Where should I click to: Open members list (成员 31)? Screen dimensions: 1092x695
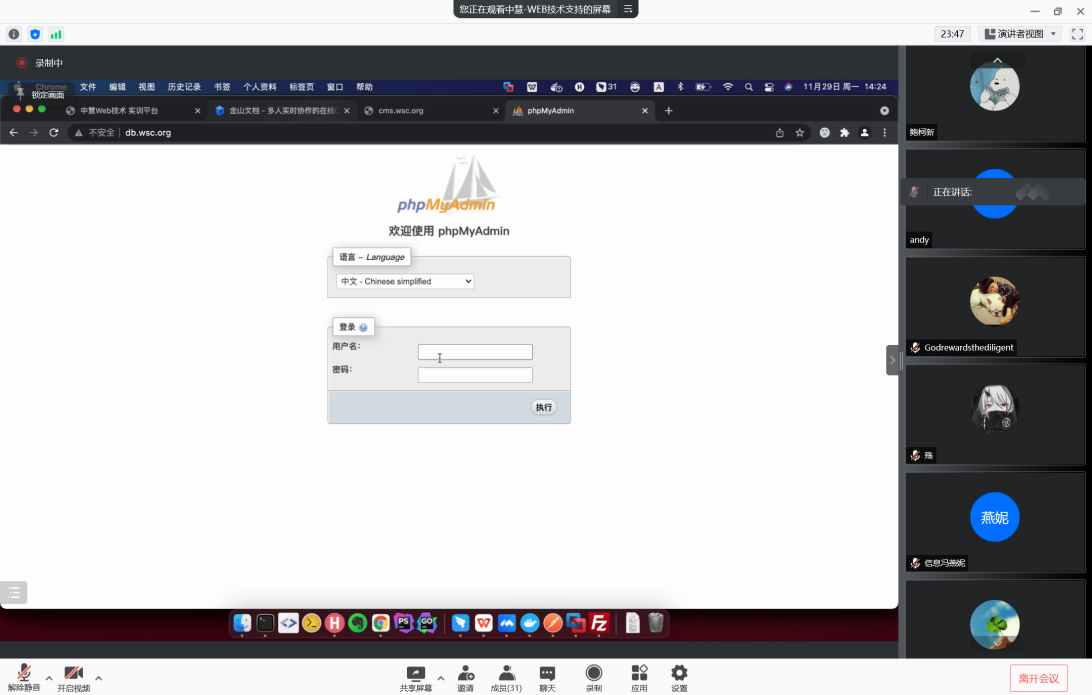click(506, 678)
